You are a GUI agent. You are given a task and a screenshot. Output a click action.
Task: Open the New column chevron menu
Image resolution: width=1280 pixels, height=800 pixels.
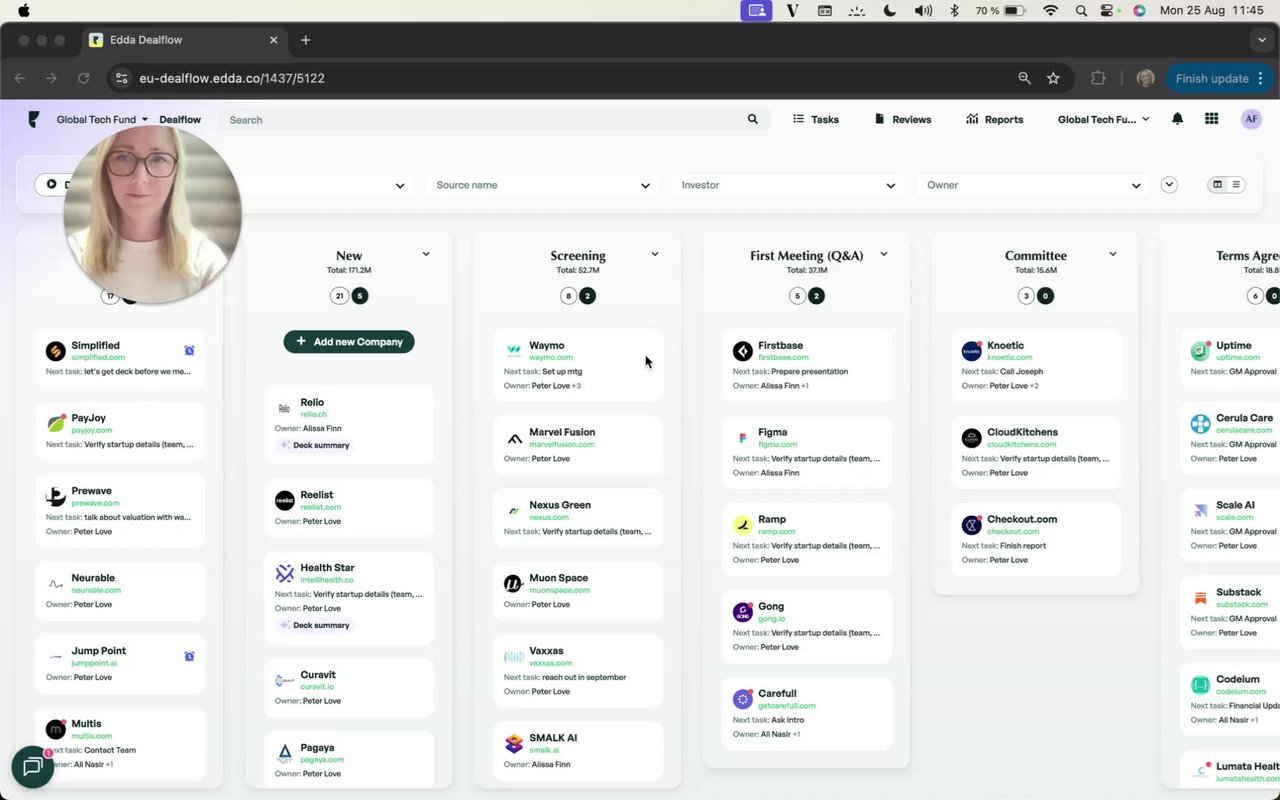coord(426,254)
